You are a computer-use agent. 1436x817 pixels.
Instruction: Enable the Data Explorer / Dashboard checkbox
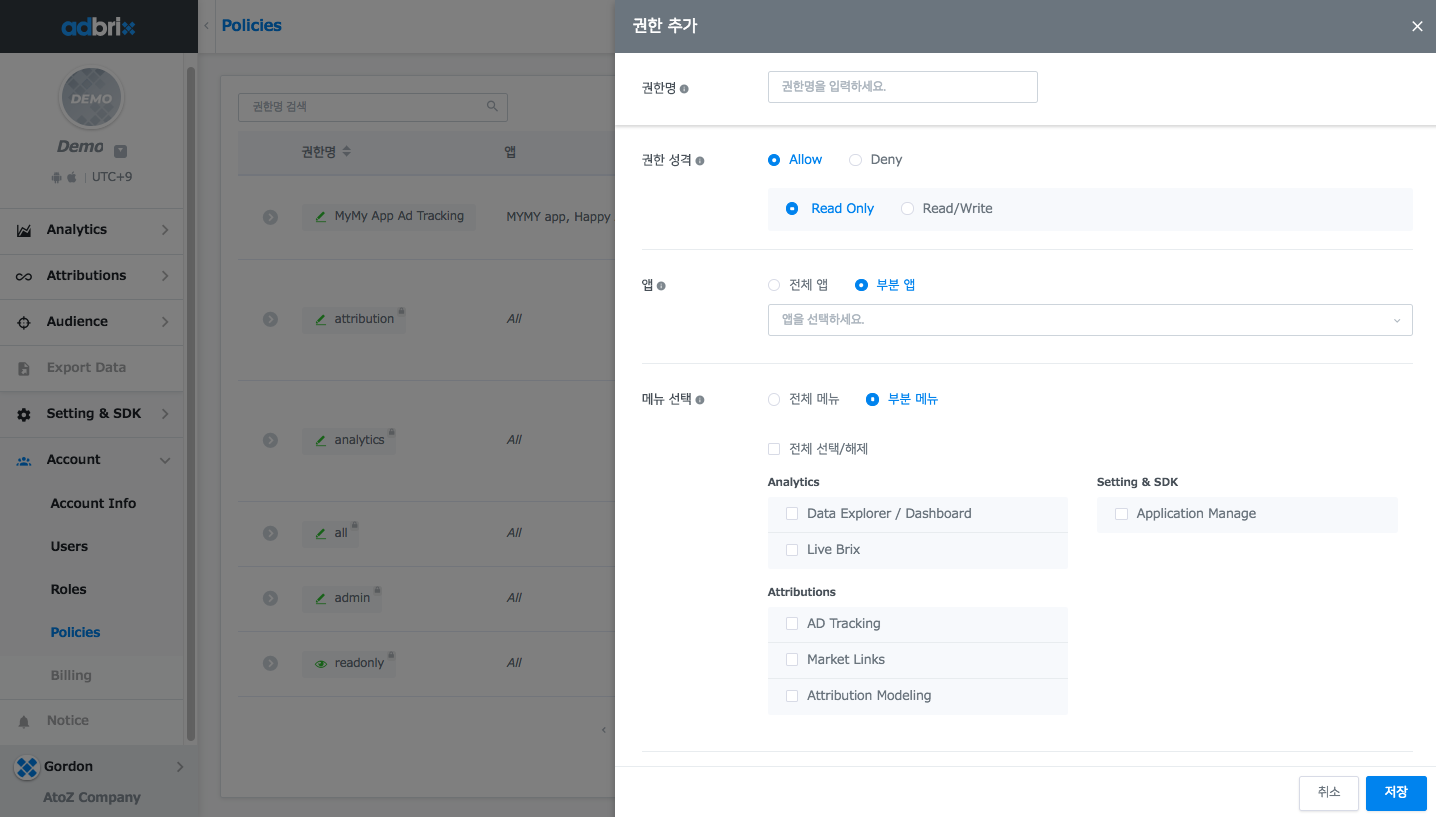[x=792, y=514]
